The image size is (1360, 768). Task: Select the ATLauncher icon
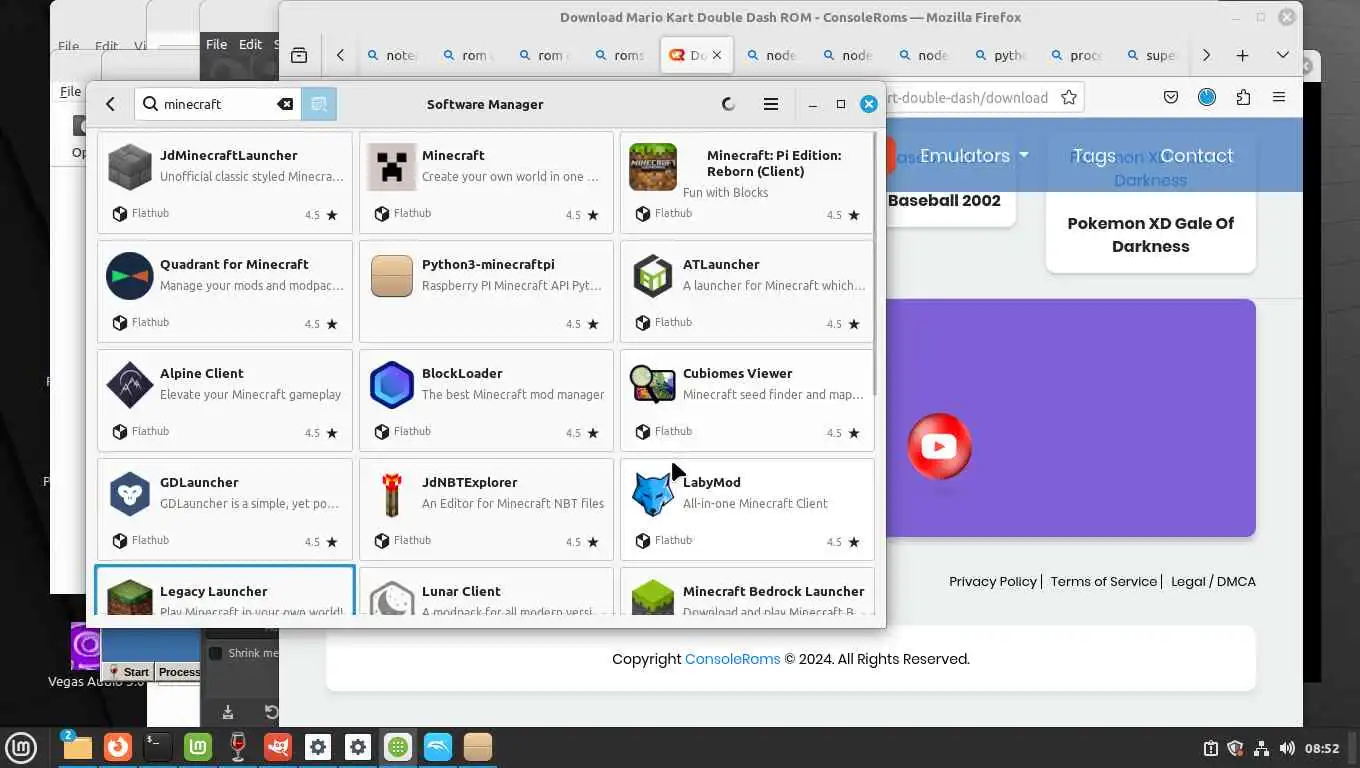point(653,276)
